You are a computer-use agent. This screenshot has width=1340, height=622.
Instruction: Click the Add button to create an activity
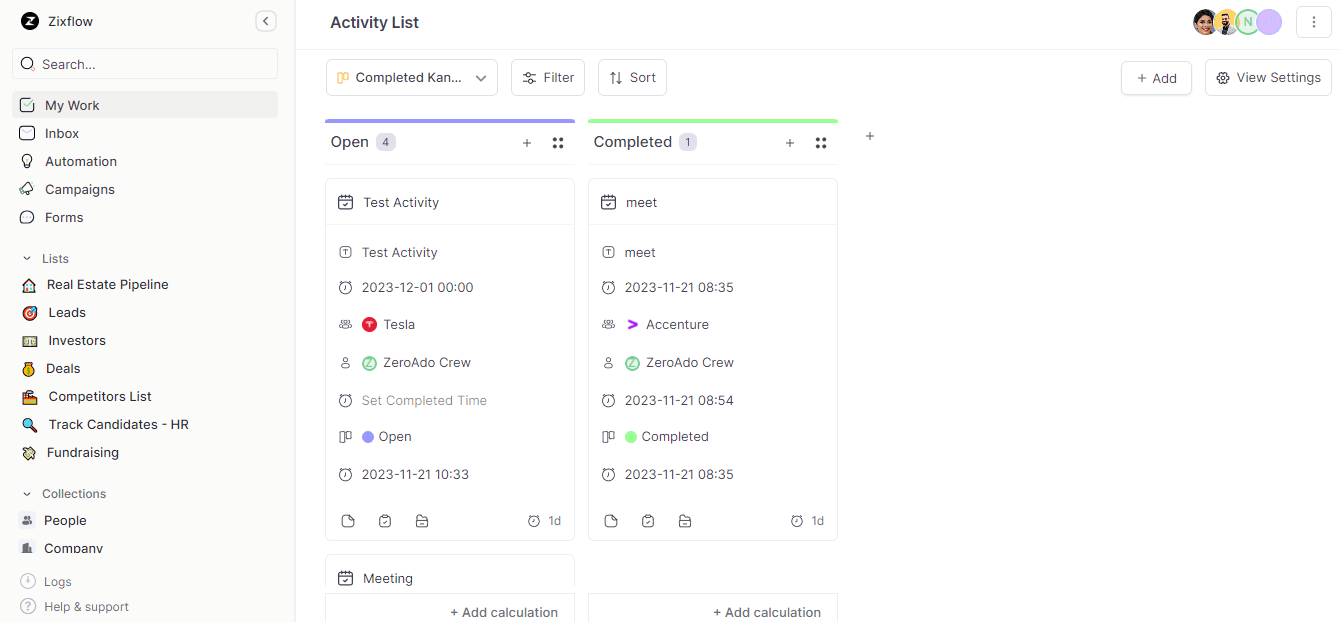(1156, 77)
